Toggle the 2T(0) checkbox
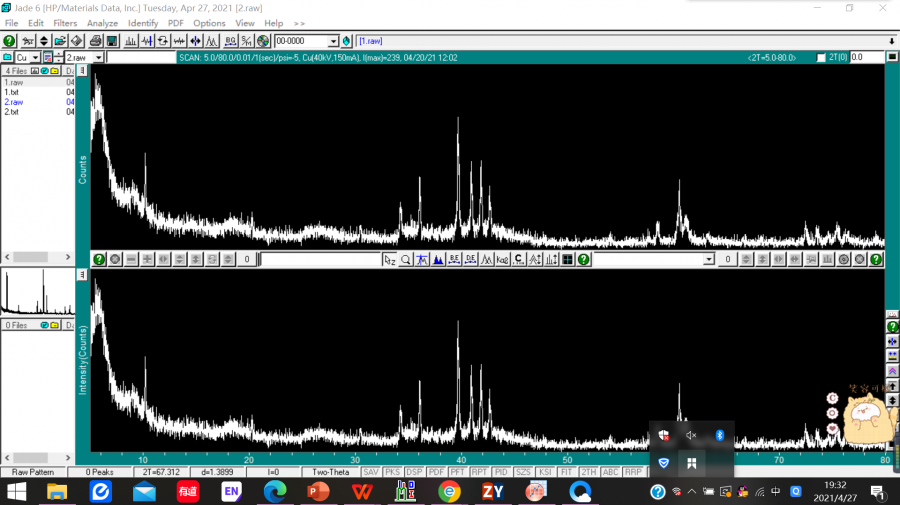The width and height of the screenshot is (900, 505). pyautogui.click(x=821, y=58)
